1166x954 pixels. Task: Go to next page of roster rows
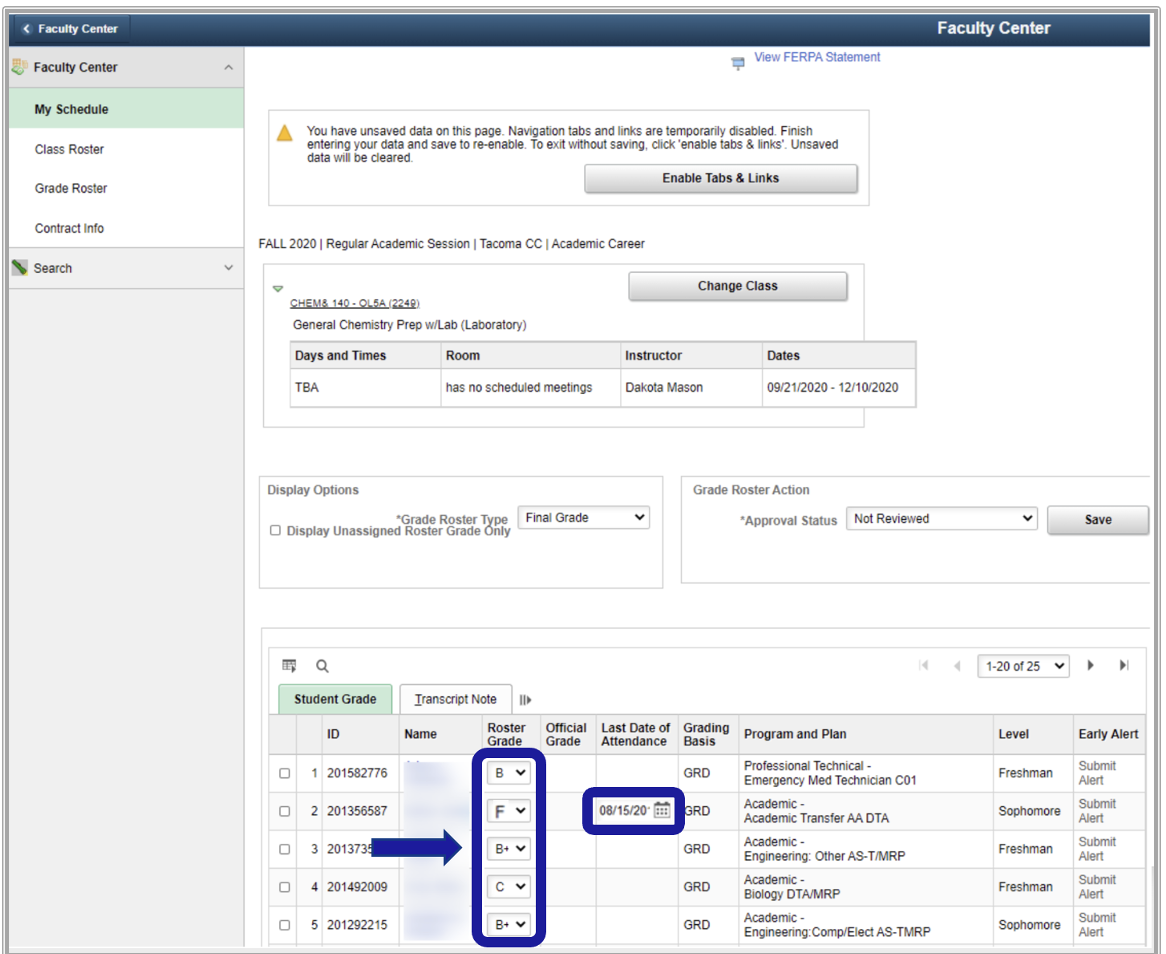(x=1091, y=666)
